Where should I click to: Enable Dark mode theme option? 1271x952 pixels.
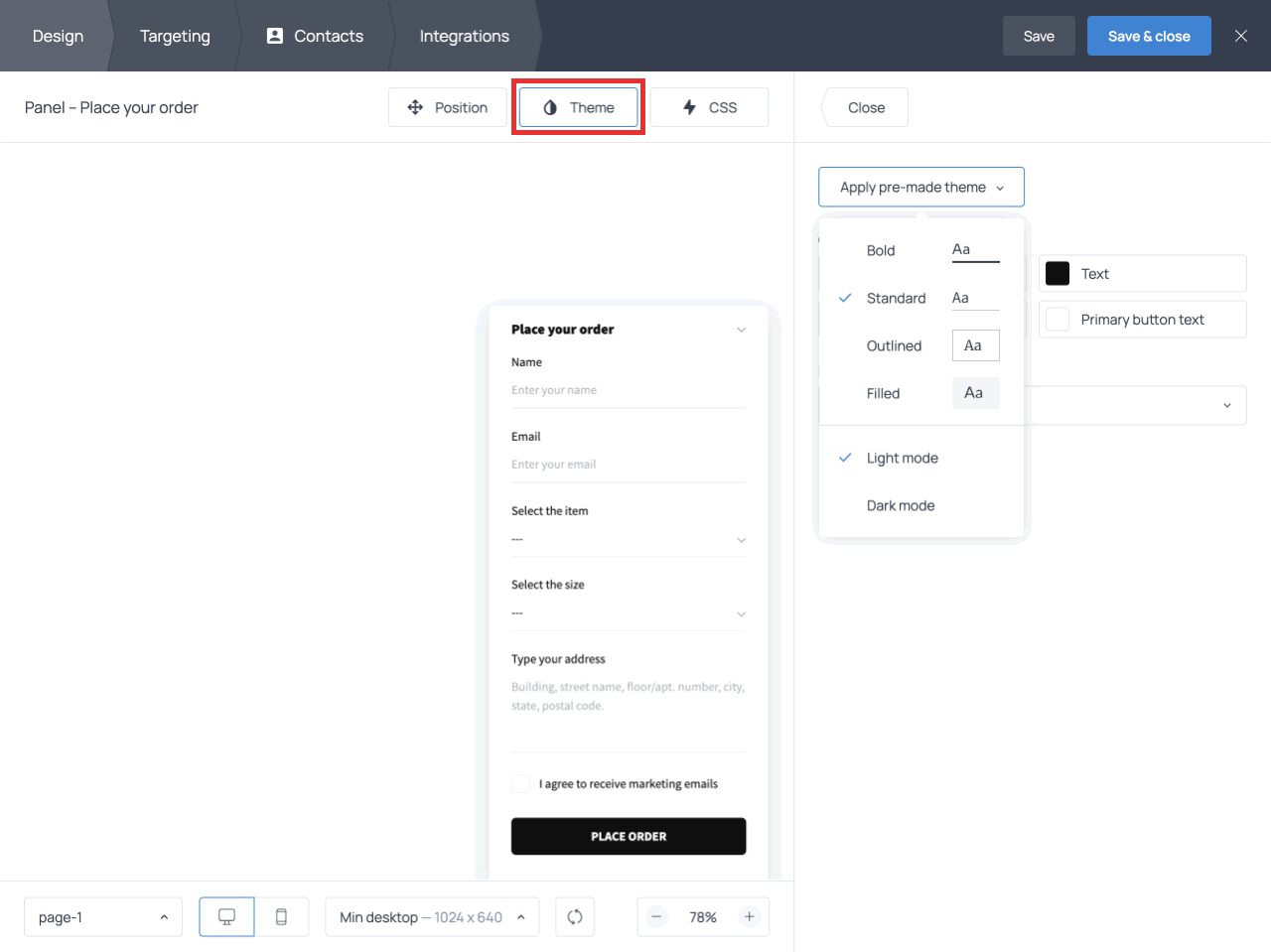point(901,505)
